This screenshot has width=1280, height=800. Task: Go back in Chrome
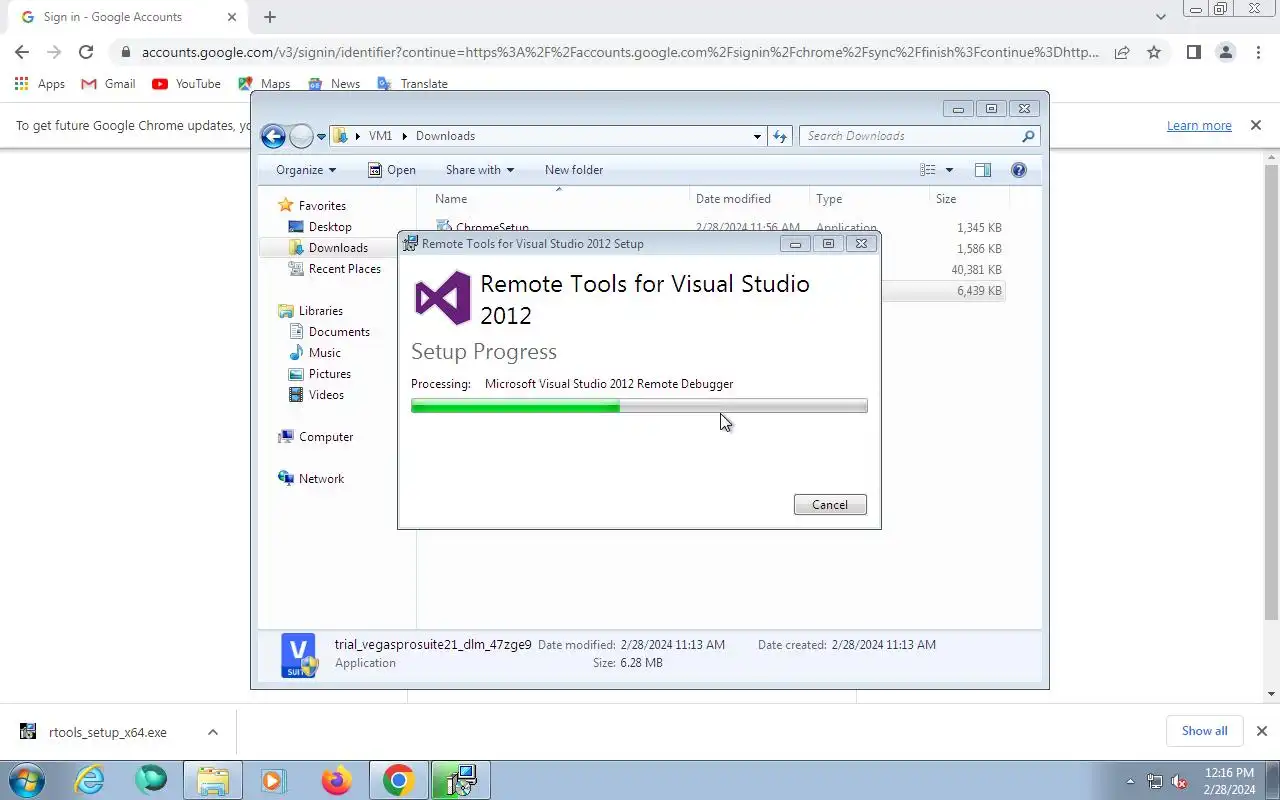click(x=22, y=52)
